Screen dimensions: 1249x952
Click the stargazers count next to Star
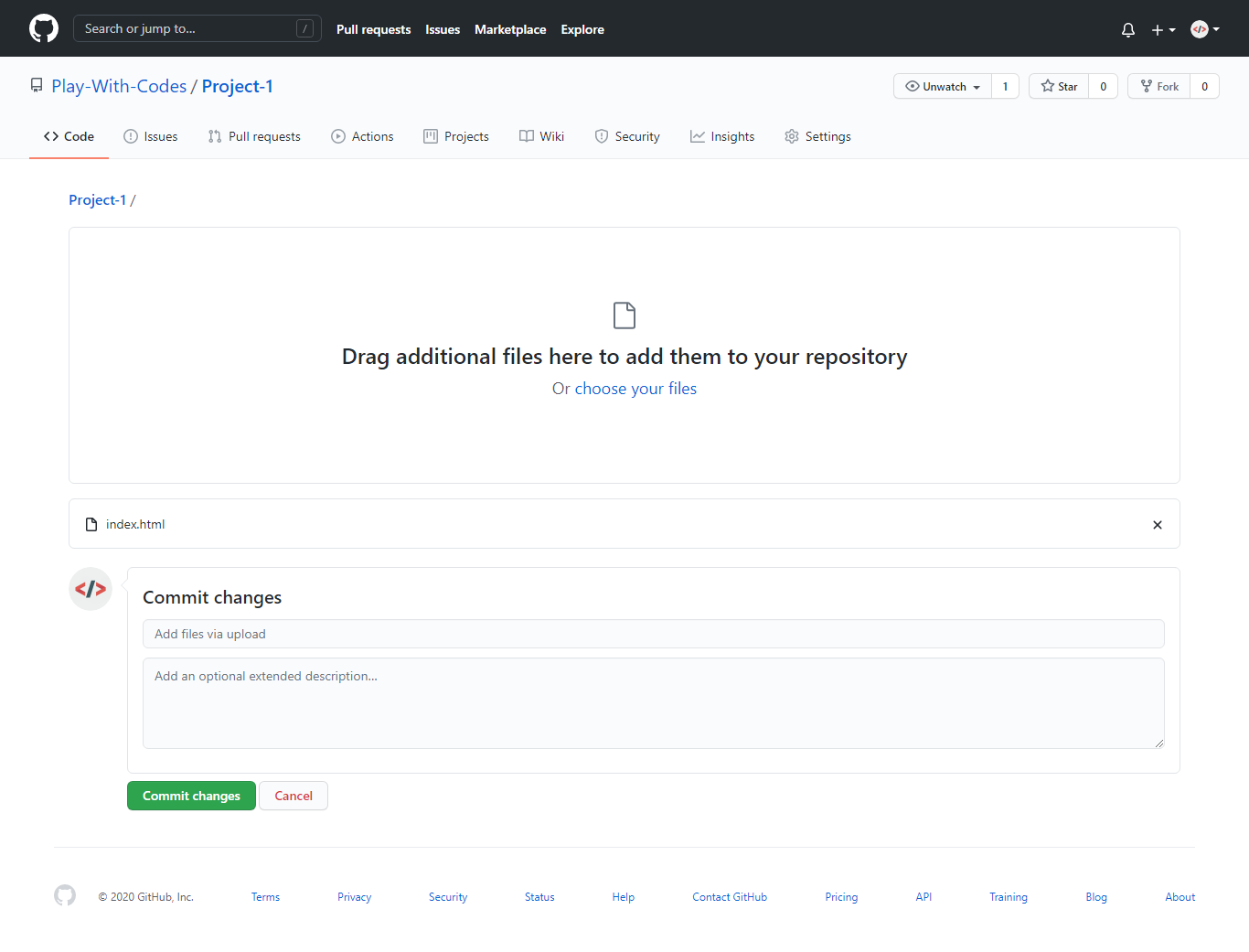[1104, 86]
